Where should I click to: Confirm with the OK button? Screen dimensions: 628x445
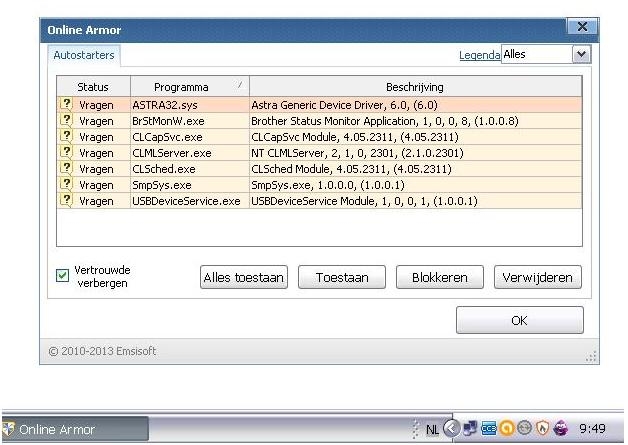pyautogui.click(x=519, y=320)
